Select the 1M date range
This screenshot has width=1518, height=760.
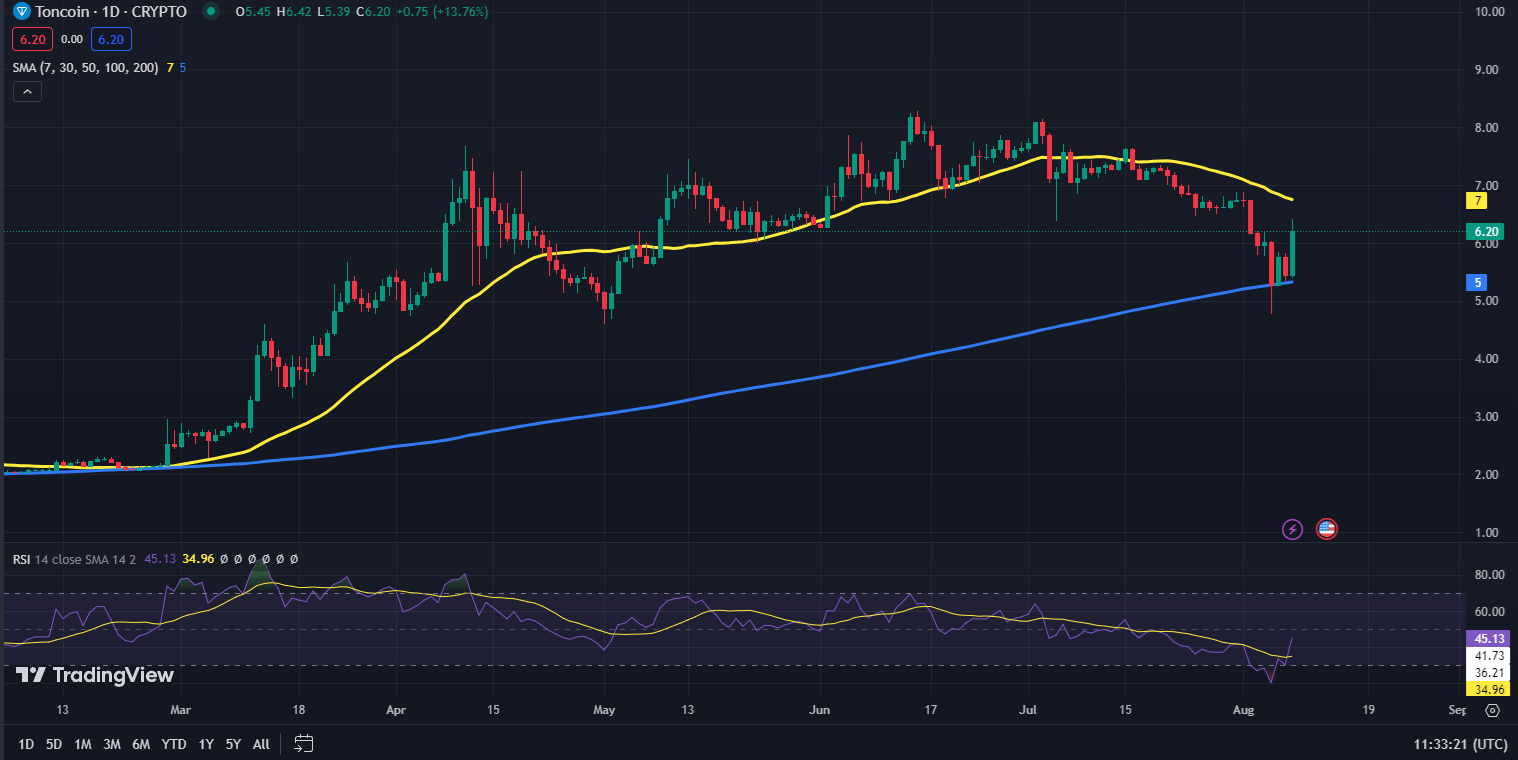83,744
